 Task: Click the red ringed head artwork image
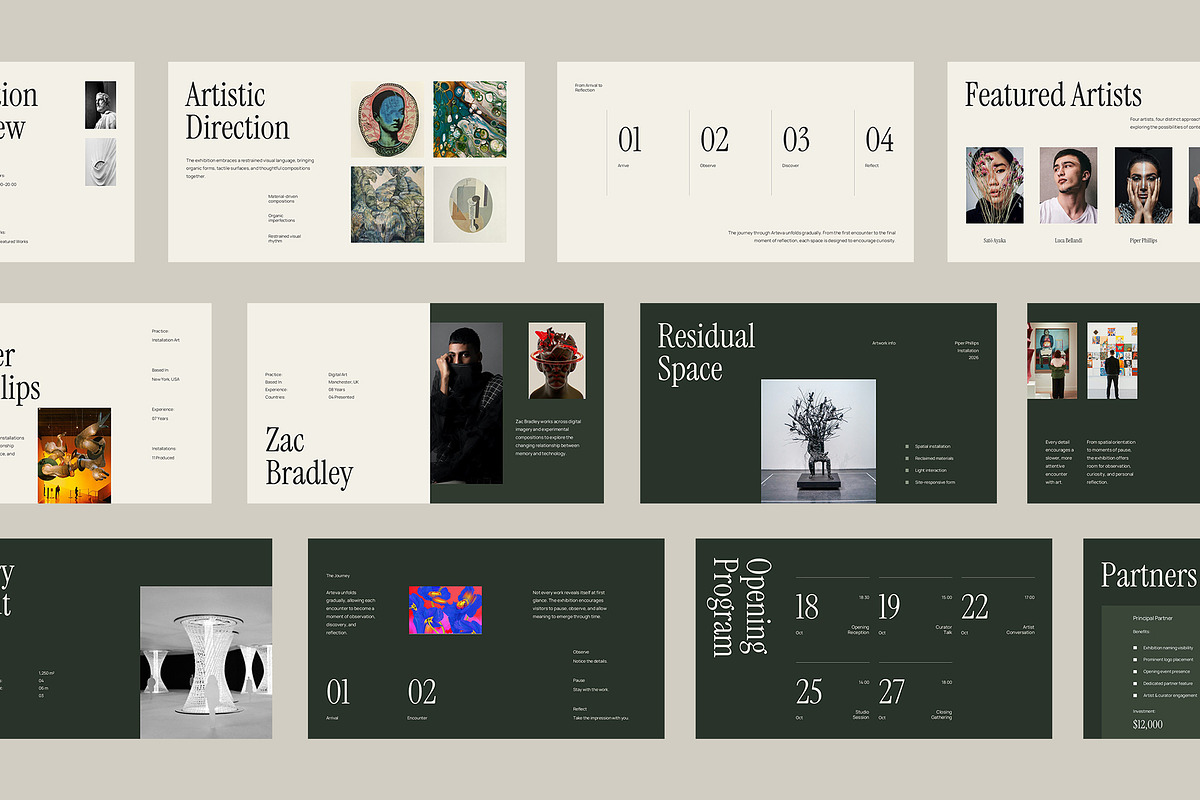coord(557,360)
